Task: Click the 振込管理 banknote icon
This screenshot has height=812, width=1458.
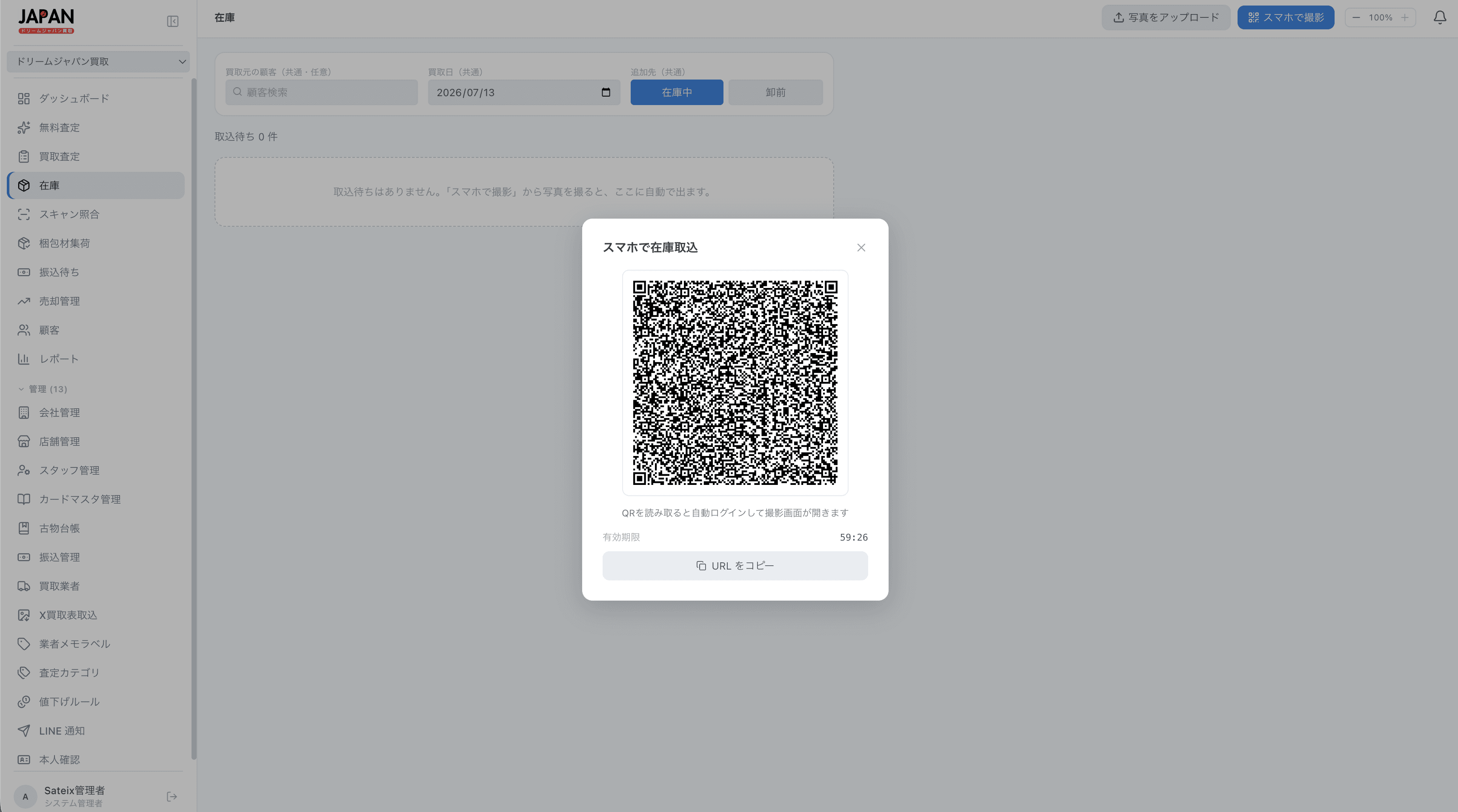Action: [24, 557]
